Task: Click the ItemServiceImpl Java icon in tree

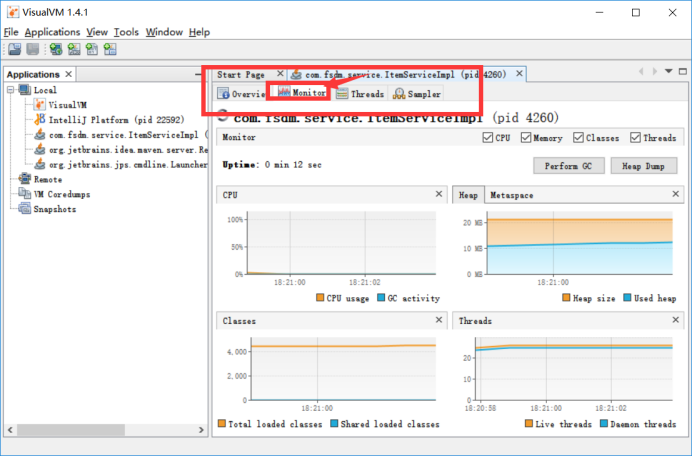Action: (40, 134)
